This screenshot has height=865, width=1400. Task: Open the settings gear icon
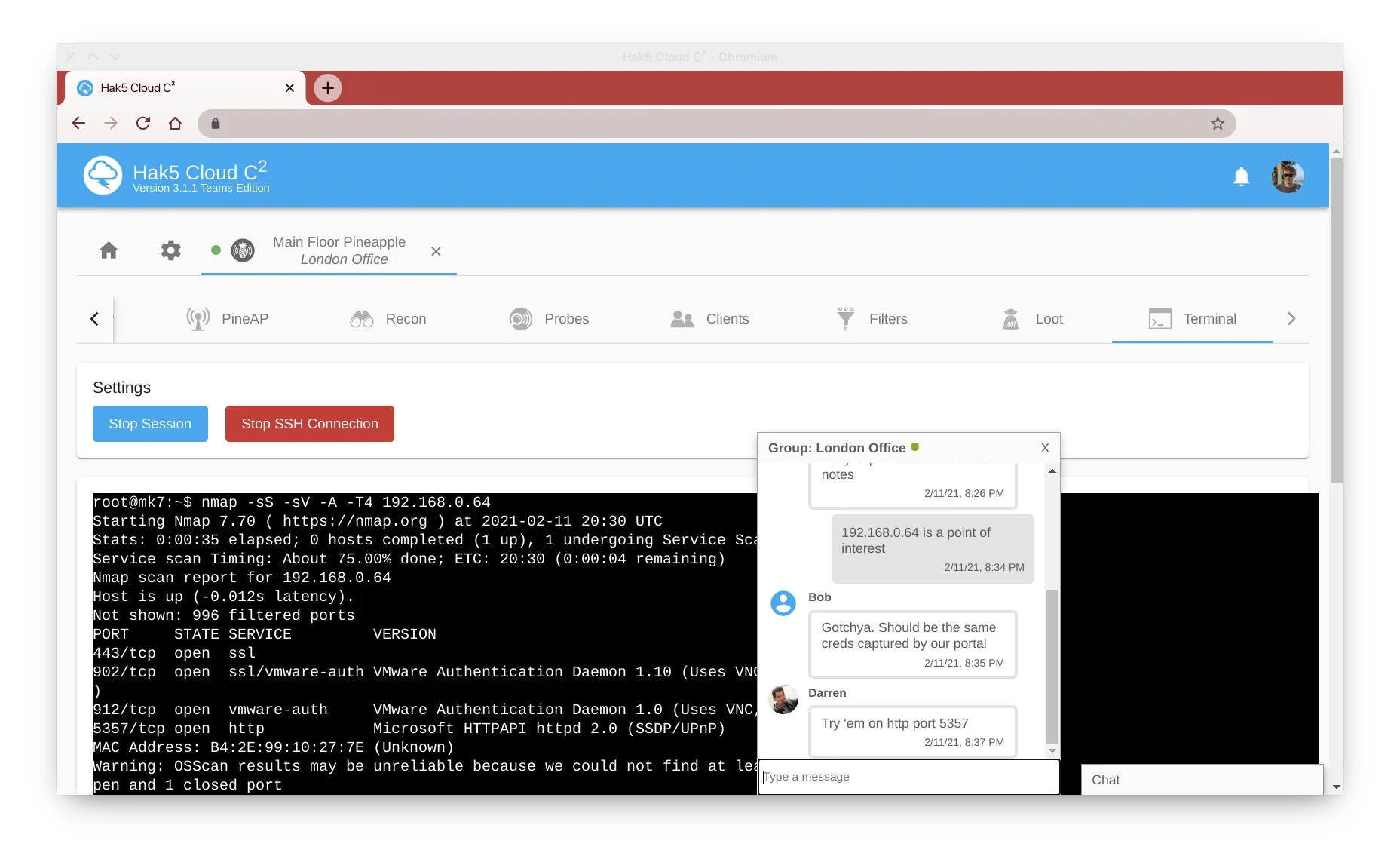tap(171, 250)
